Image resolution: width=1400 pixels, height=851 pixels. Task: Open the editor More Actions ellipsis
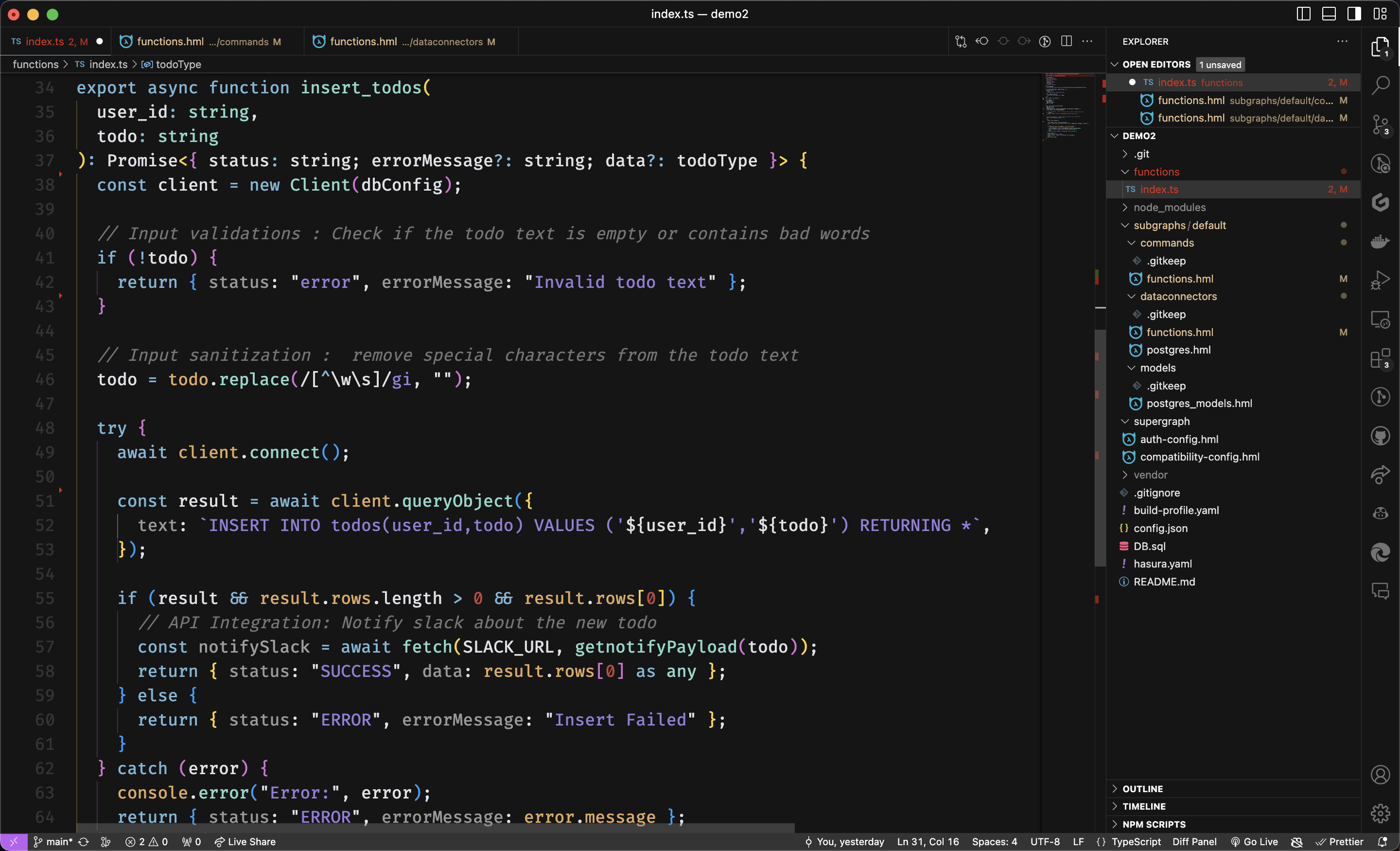point(1087,41)
